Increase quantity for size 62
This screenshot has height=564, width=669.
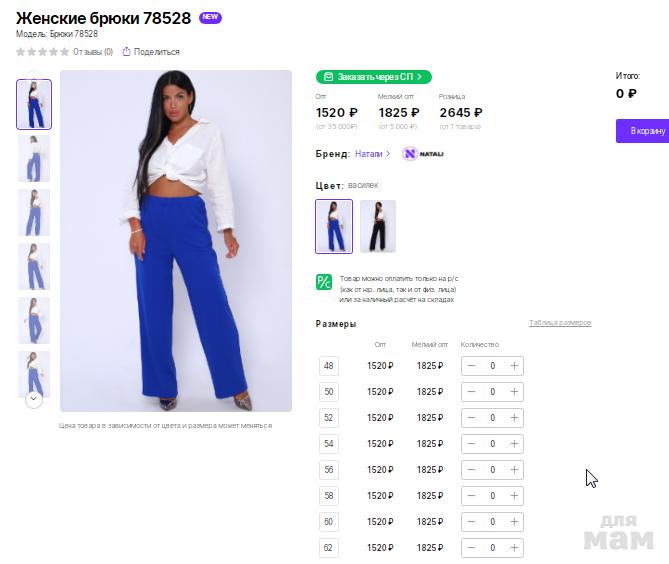pyautogui.click(x=514, y=548)
